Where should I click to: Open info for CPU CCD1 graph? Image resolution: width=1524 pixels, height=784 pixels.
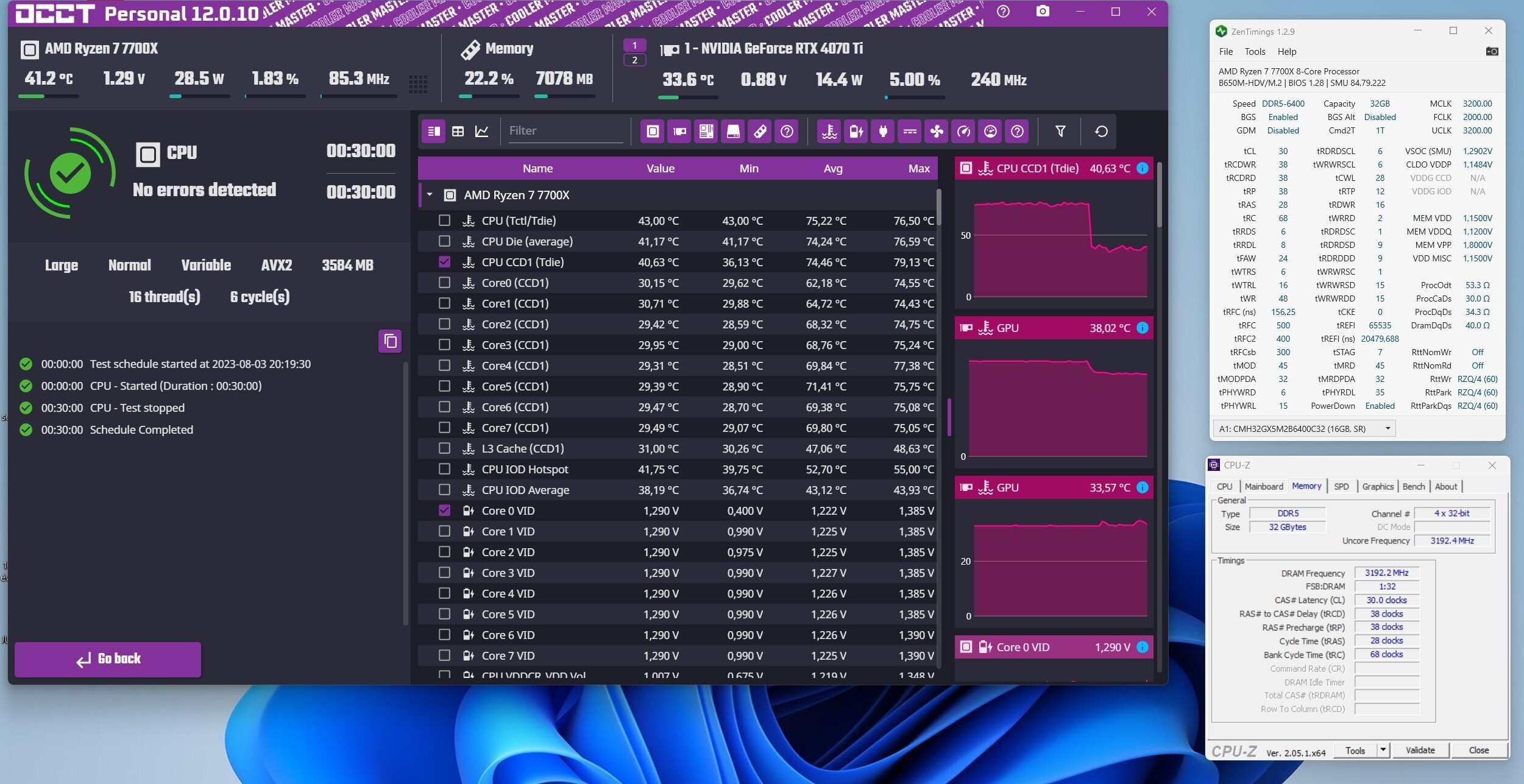[1143, 168]
